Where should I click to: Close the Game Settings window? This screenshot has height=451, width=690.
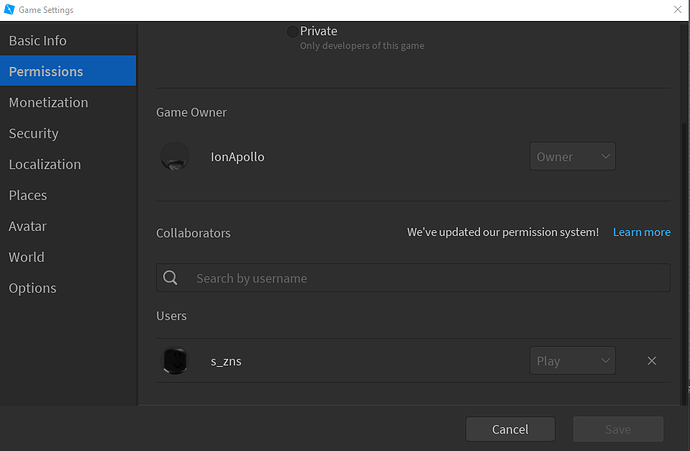tap(677, 9)
